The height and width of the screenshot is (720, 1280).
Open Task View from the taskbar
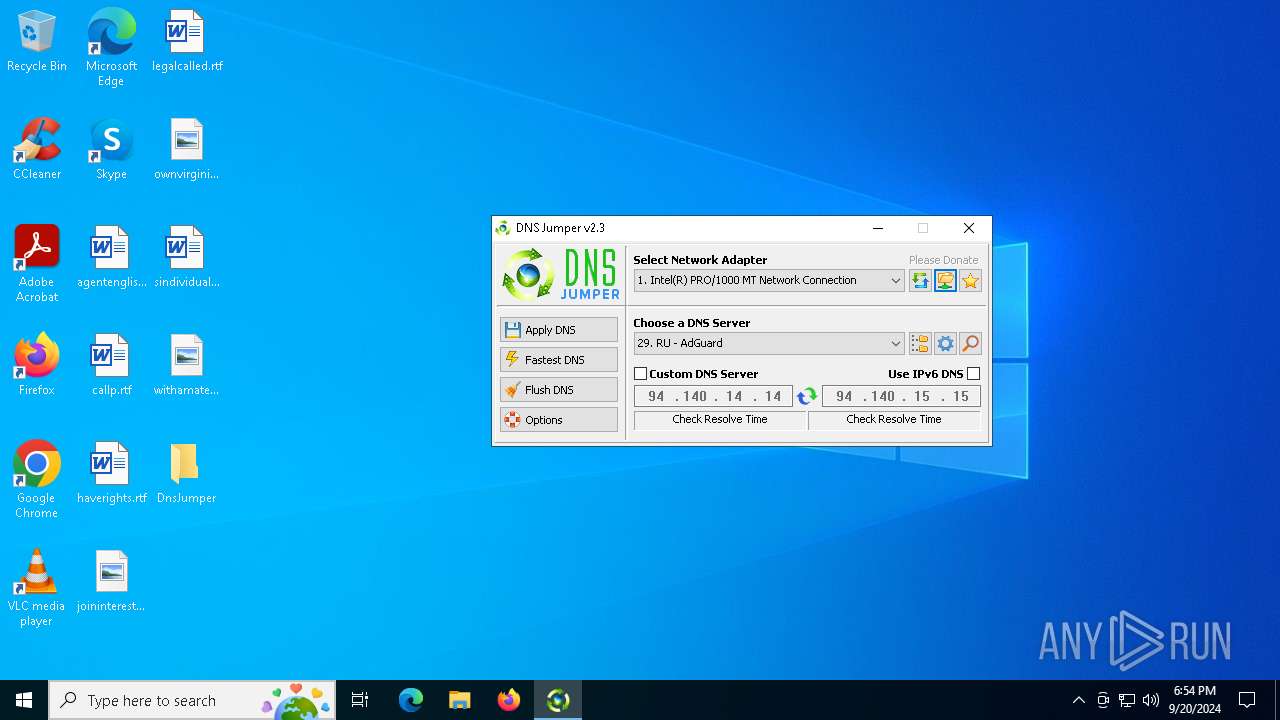[360, 700]
